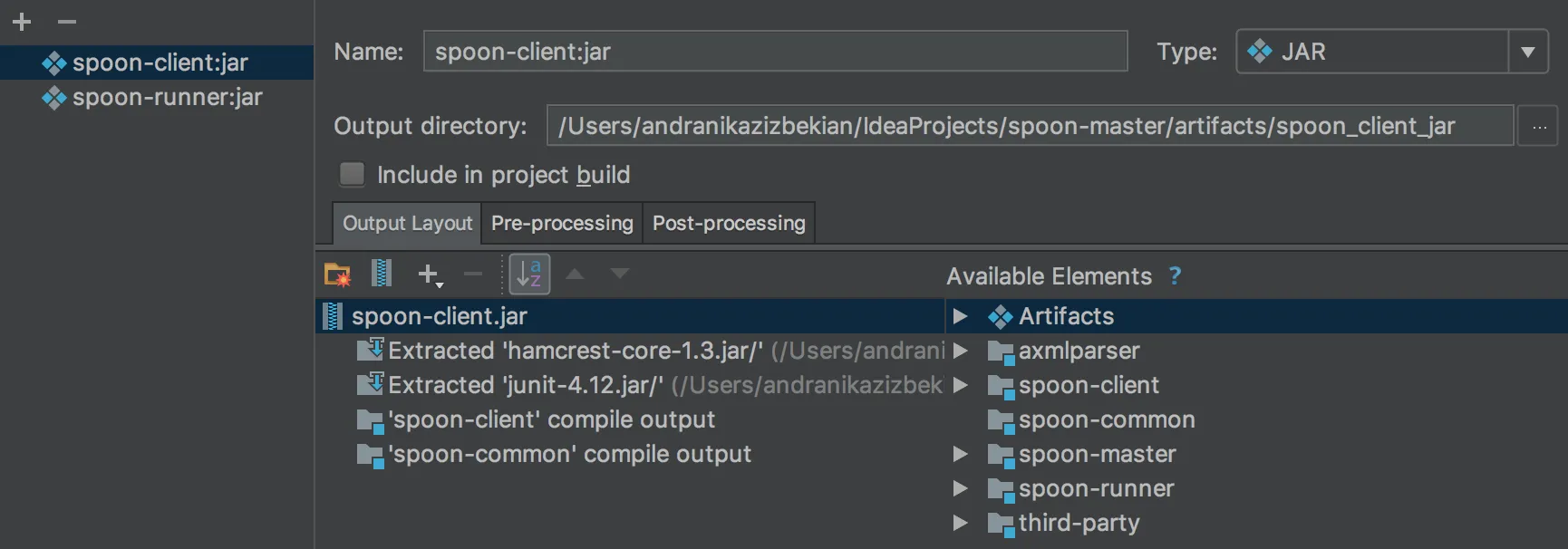Image resolution: width=1568 pixels, height=549 pixels.
Task: Open the Type JAR dropdown
Action: (x=1527, y=52)
